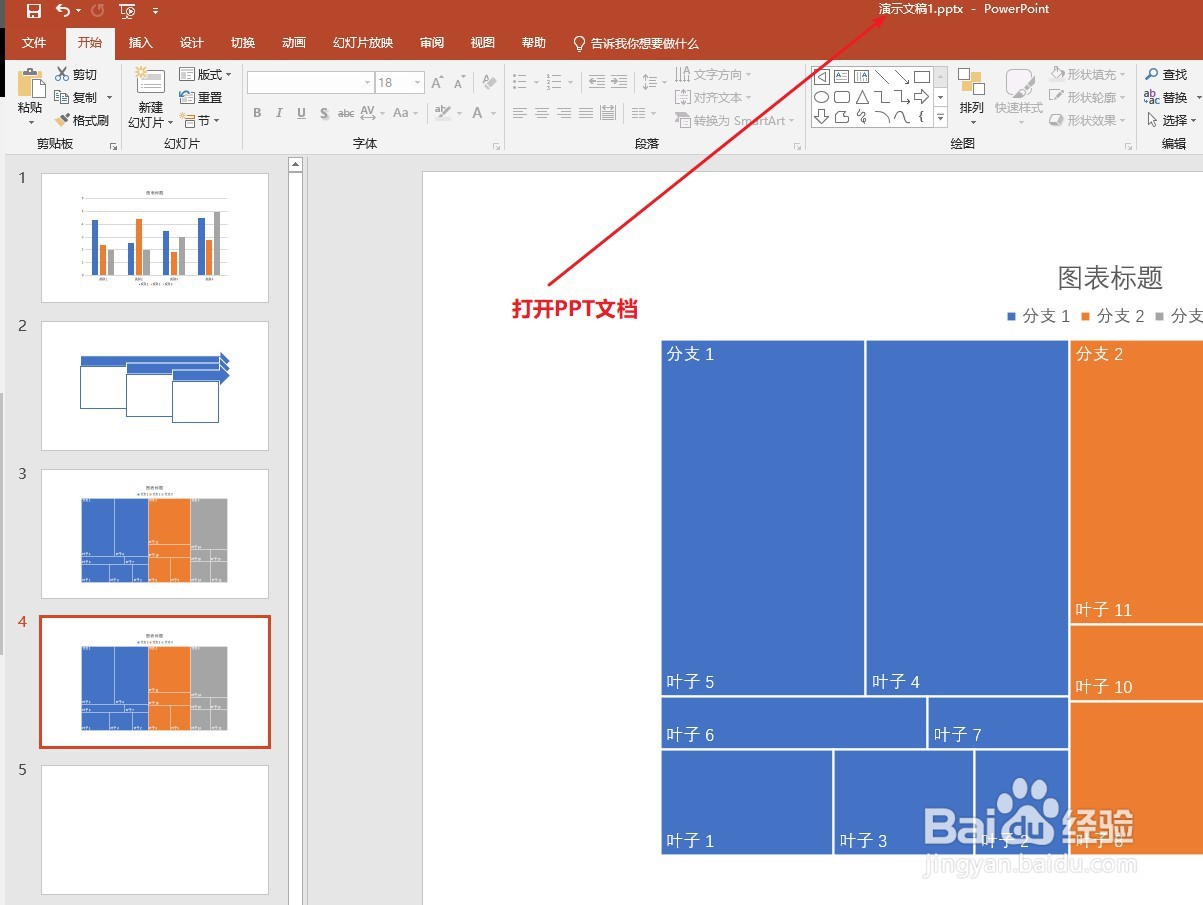Center text in paragraph group
1203x905 pixels.
542,113
